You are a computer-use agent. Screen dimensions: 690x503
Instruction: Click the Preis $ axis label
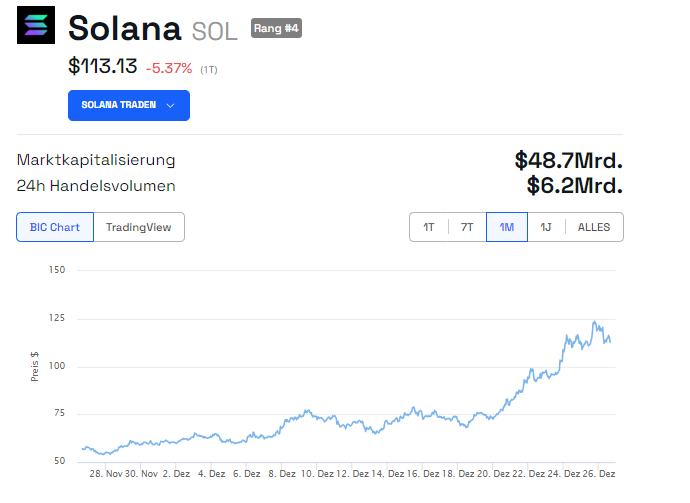pos(34,365)
